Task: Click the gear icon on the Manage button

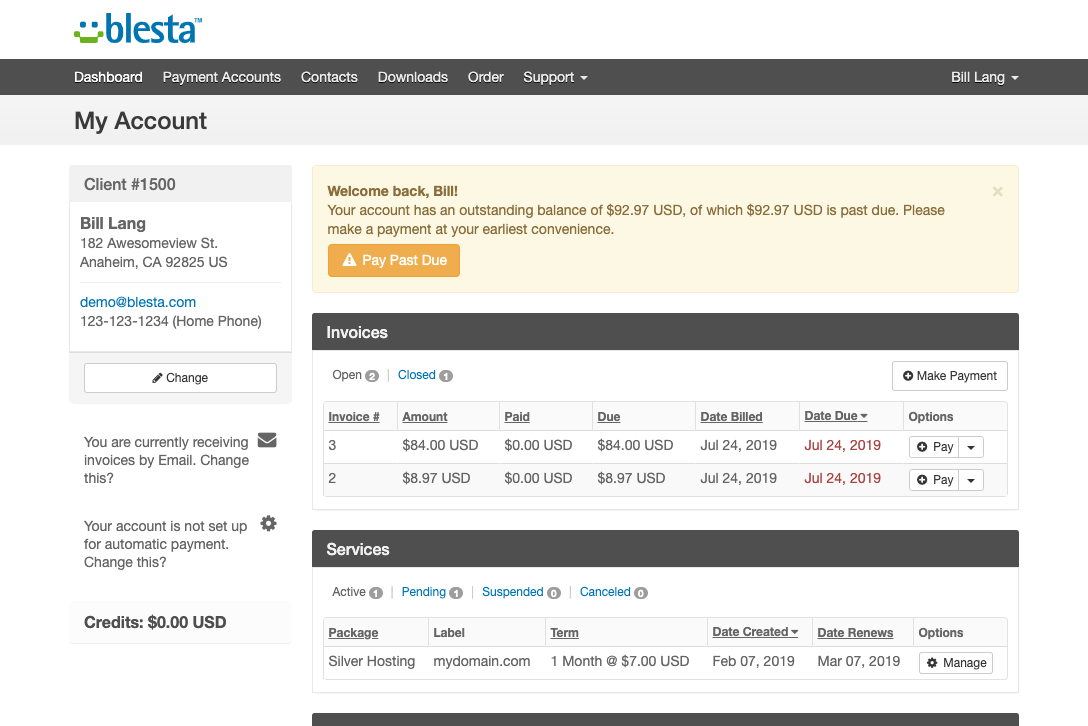Action: point(931,662)
